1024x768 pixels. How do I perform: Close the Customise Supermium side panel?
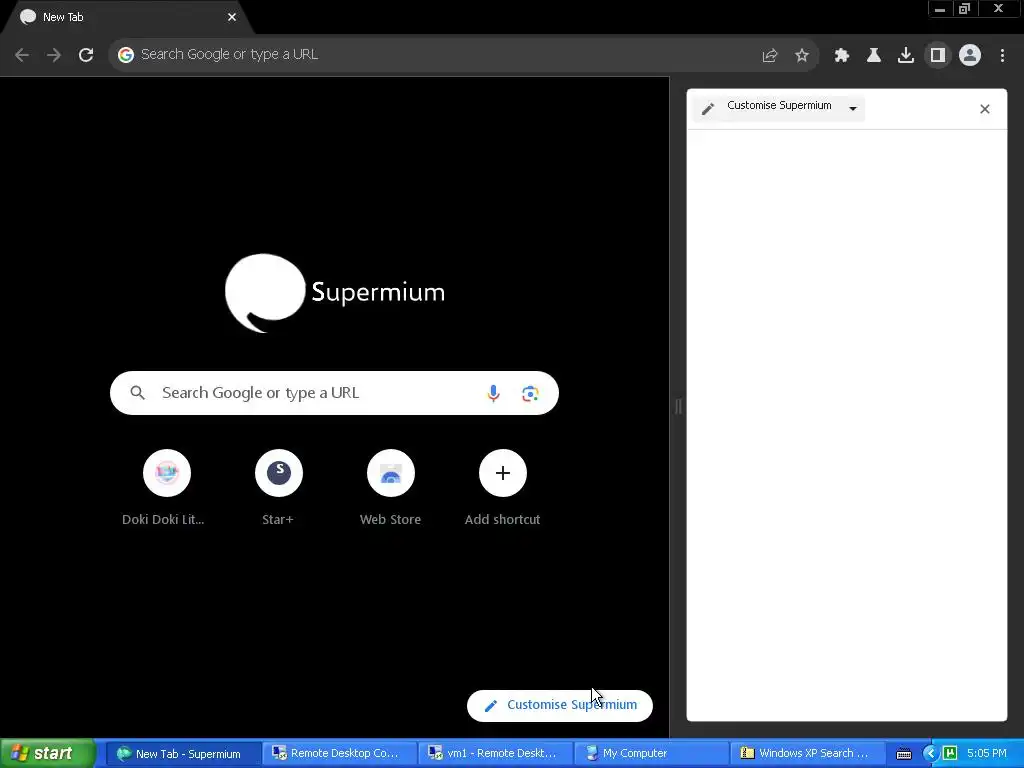pyautogui.click(x=985, y=109)
